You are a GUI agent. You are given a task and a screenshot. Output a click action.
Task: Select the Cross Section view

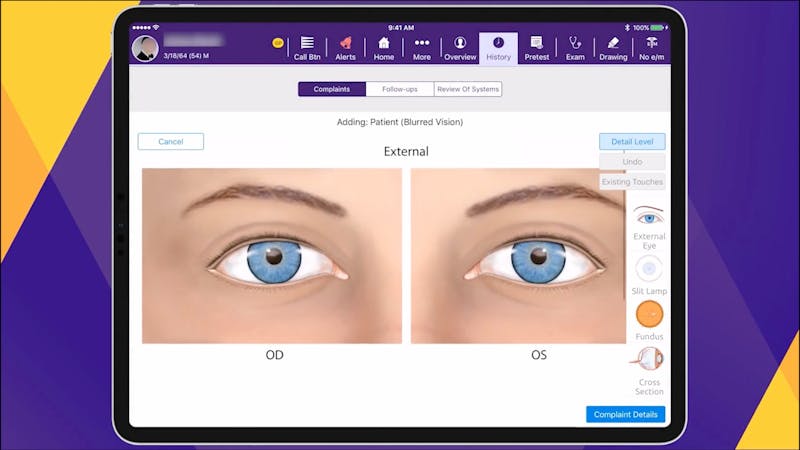(x=649, y=366)
